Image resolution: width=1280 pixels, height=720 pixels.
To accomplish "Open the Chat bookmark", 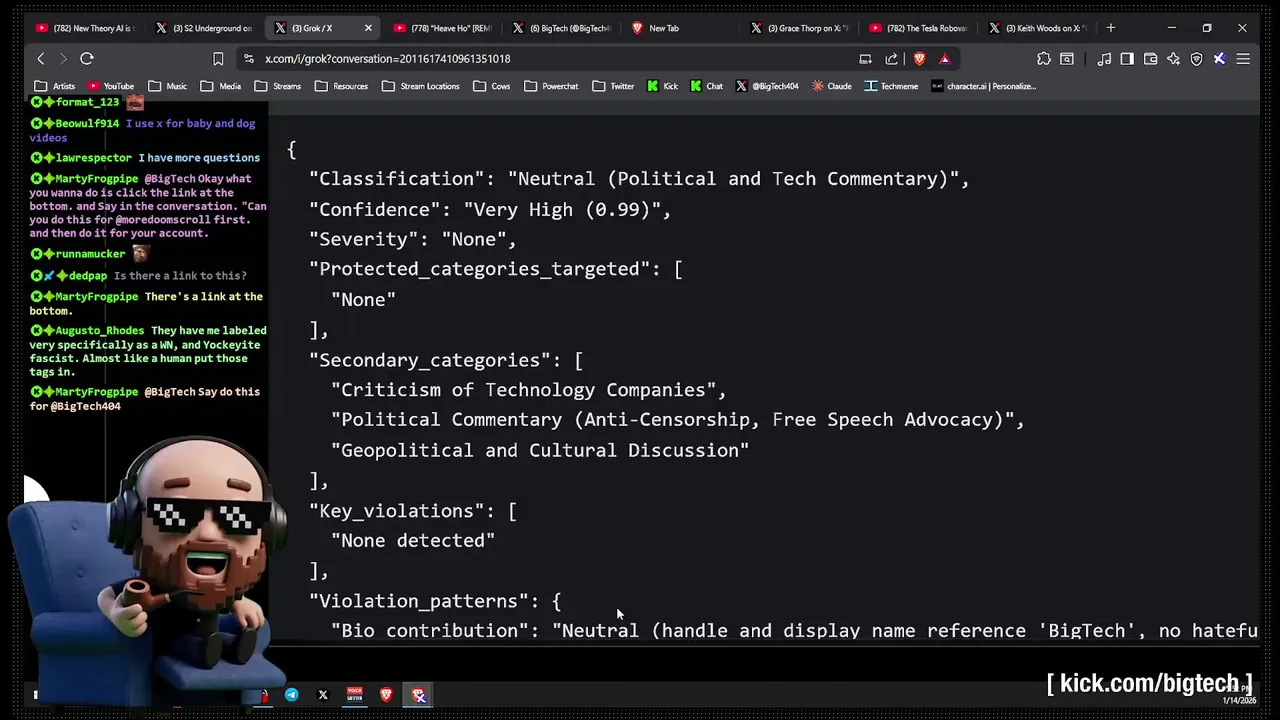I will (706, 86).
